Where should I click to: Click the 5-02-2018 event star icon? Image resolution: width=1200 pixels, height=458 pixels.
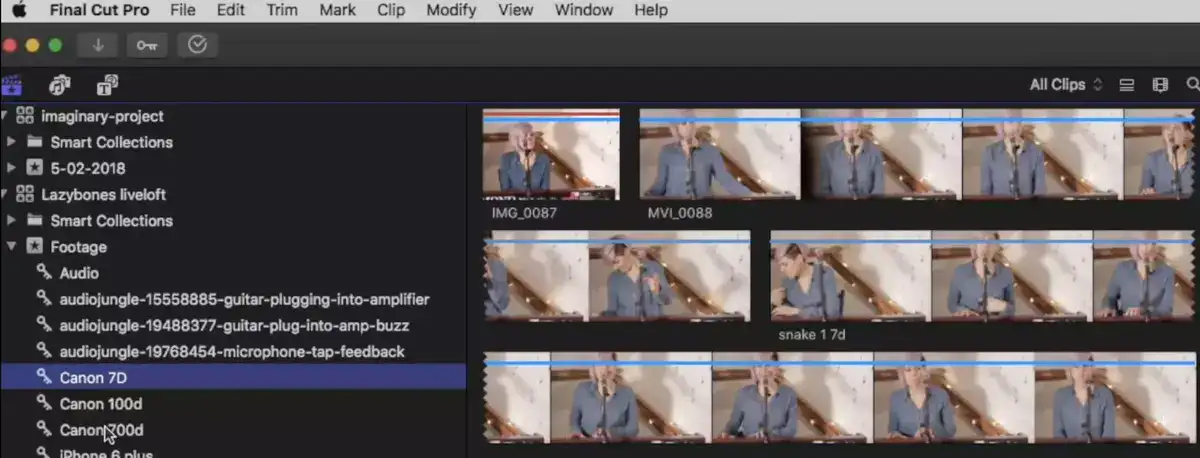[x=34, y=168]
